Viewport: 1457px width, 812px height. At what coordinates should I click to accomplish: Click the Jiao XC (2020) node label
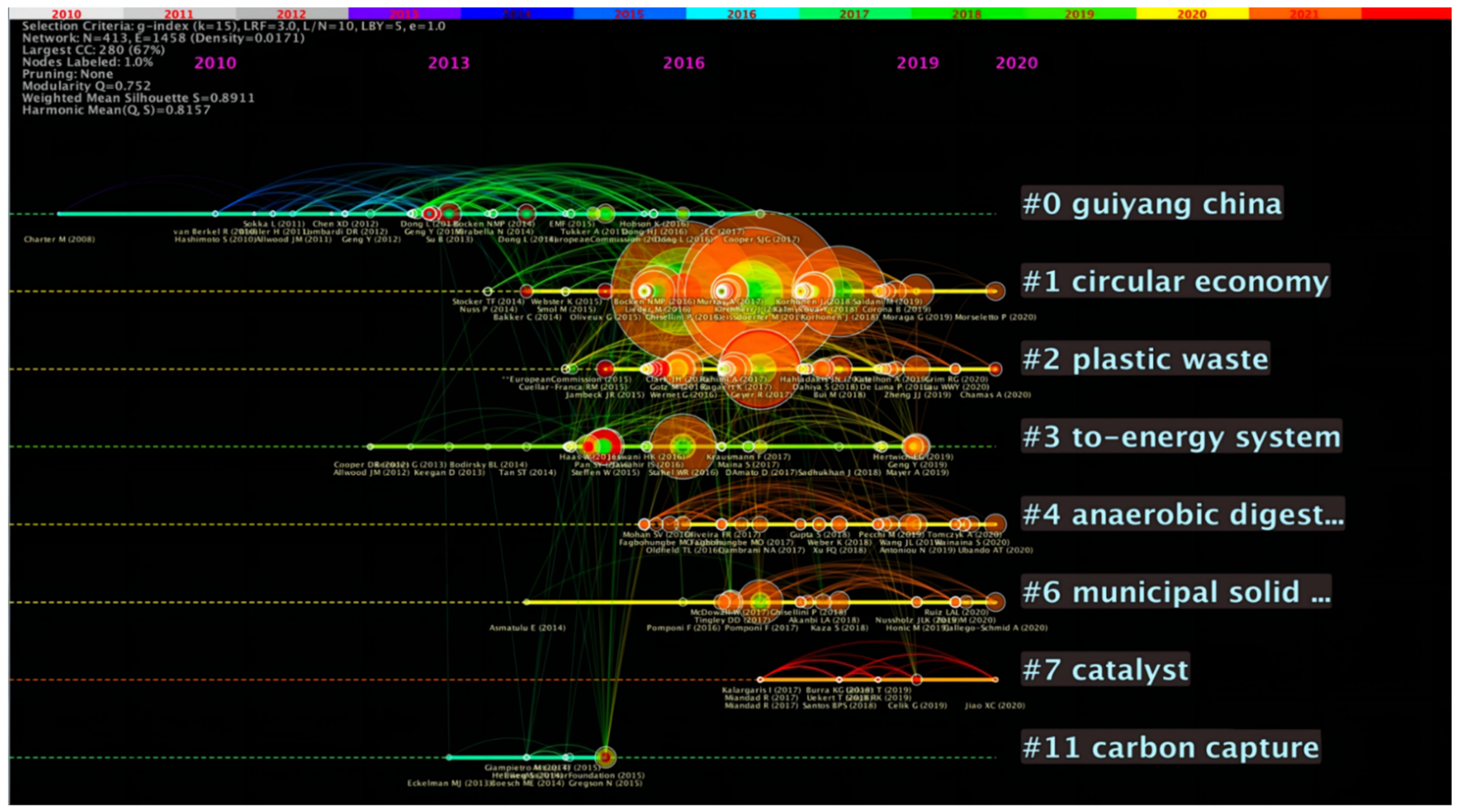tap(994, 706)
